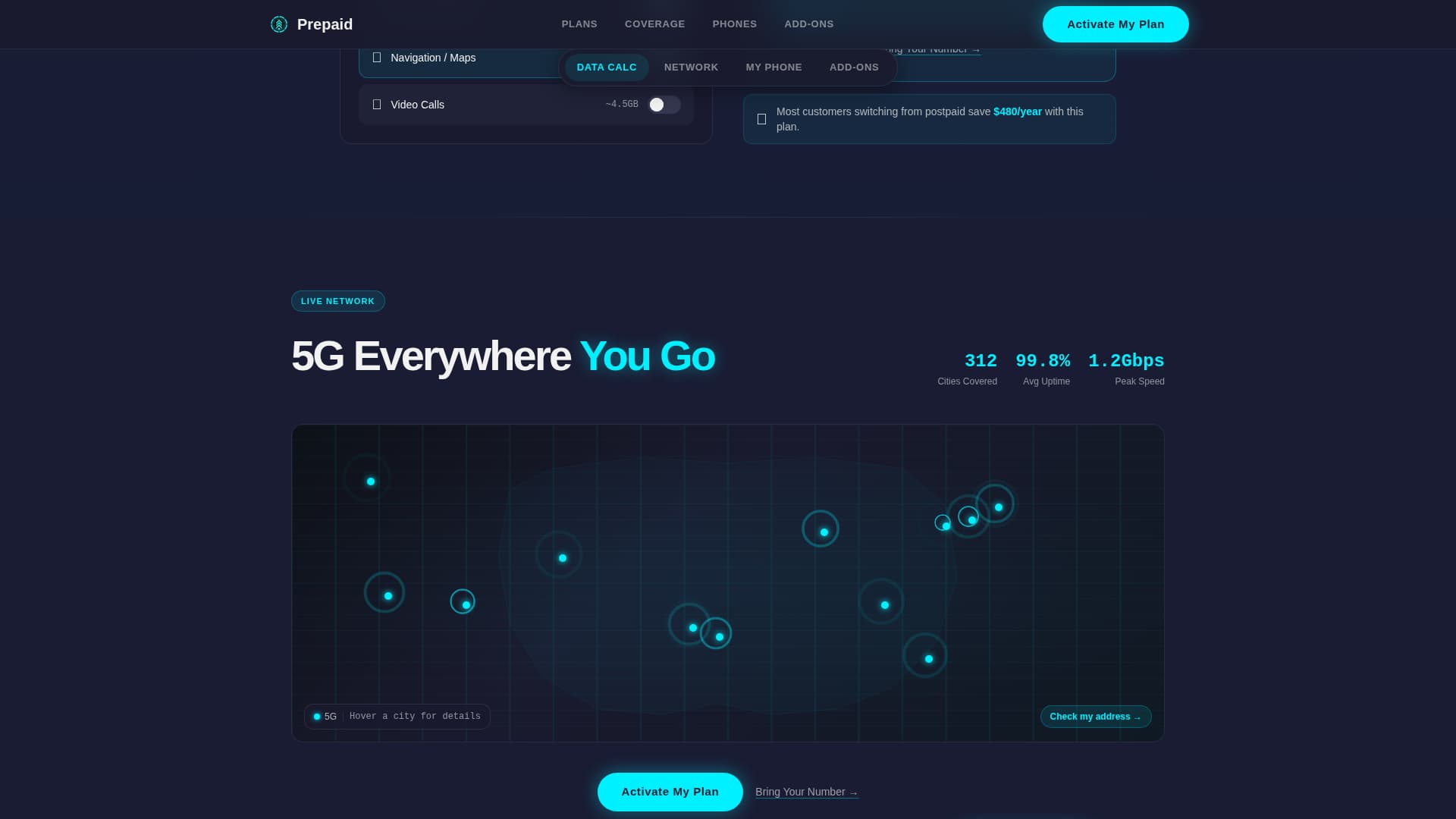This screenshot has width=1456, height=819.
Task: Open the Network tab
Action: (691, 67)
